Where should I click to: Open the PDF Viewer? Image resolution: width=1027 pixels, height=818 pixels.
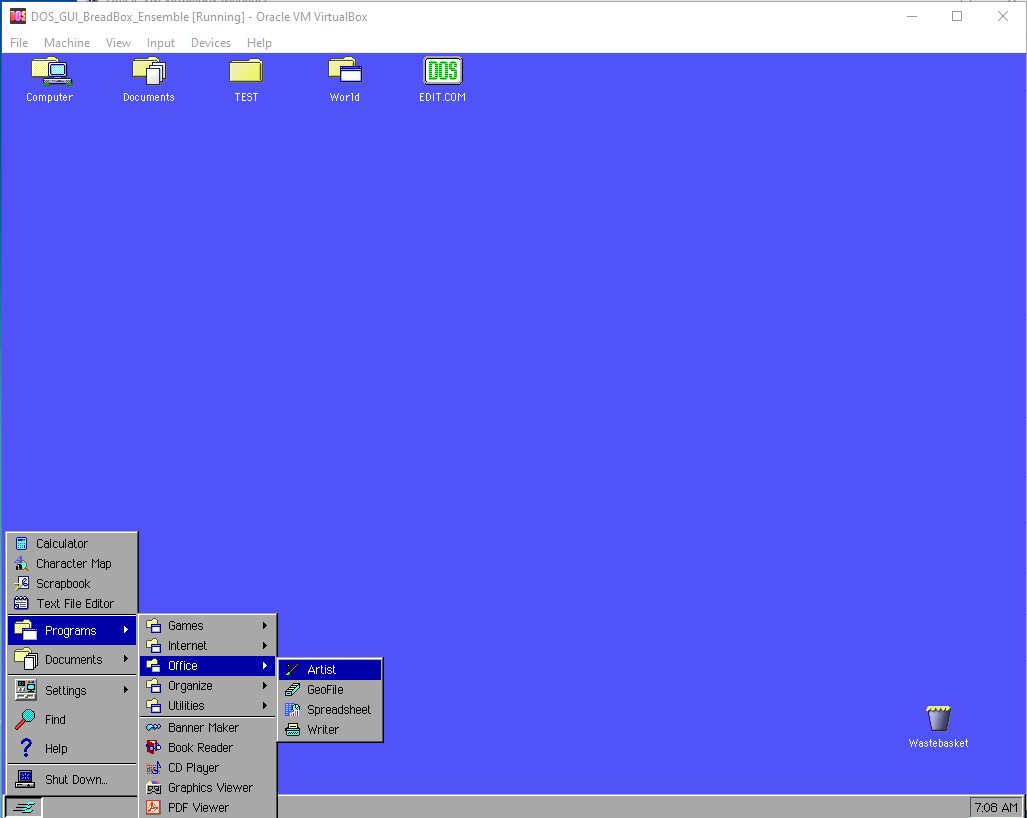200,807
